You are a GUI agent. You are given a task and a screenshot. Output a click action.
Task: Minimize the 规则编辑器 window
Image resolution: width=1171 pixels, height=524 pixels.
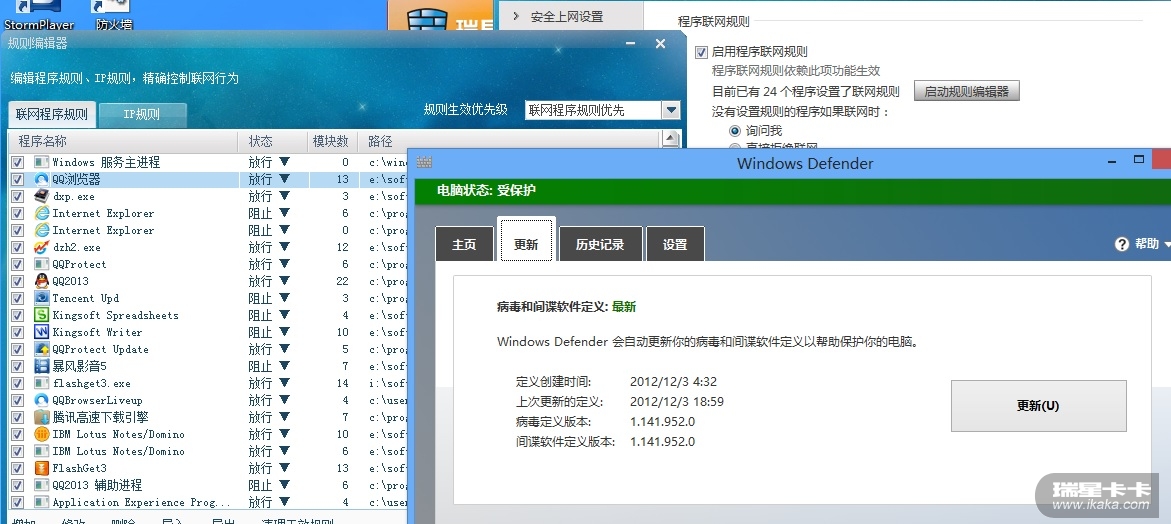629,44
